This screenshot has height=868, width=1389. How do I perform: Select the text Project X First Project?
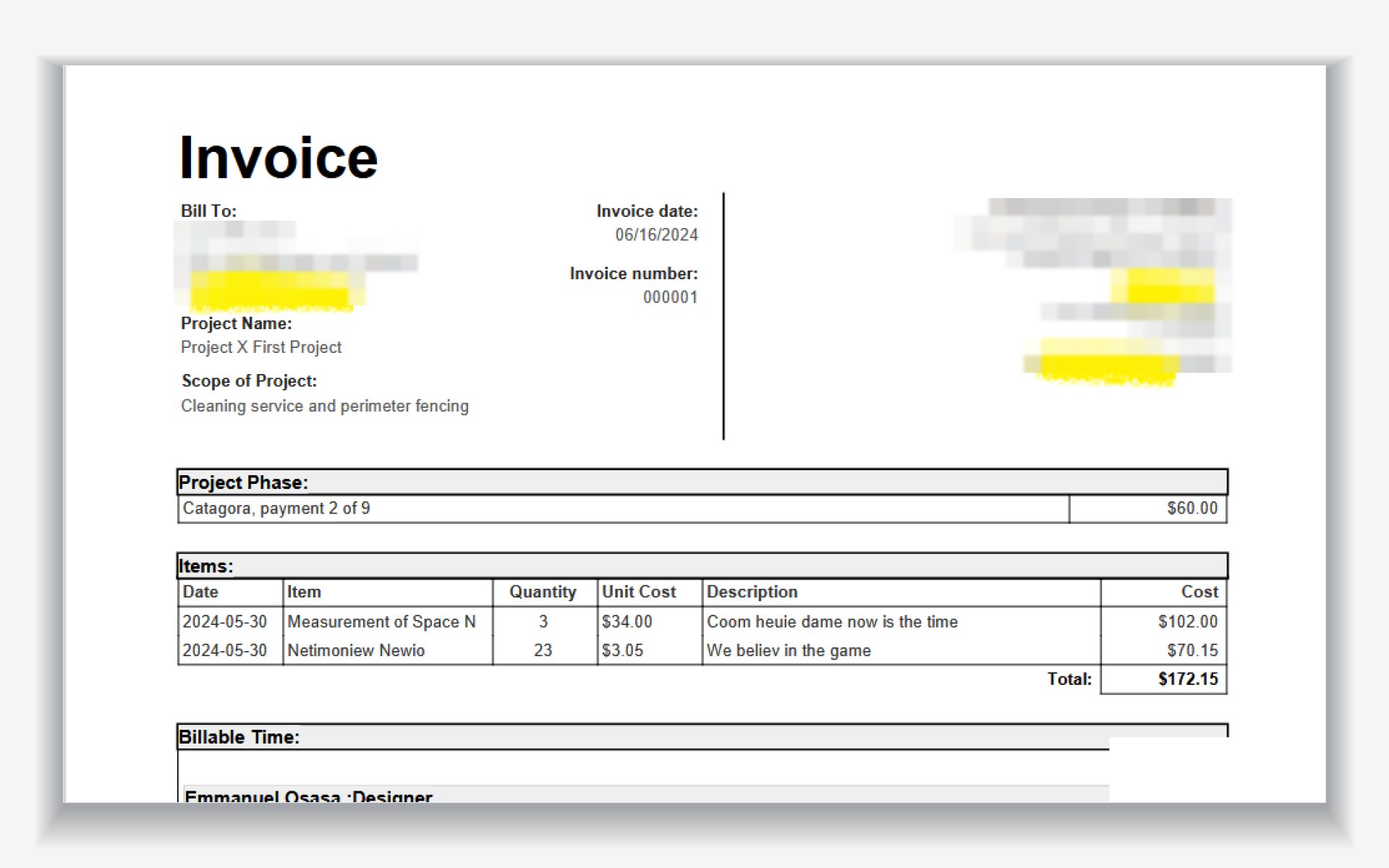[x=261, y=347]
